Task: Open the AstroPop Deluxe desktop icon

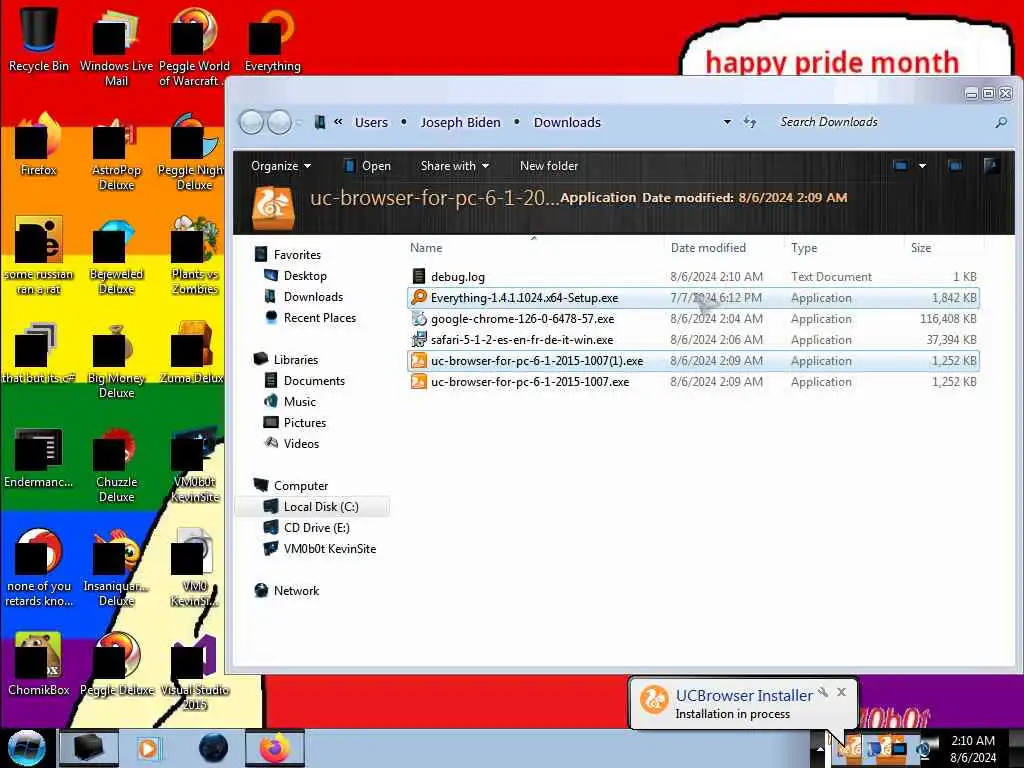Action: pyautogui.click(x=116, y=152)
